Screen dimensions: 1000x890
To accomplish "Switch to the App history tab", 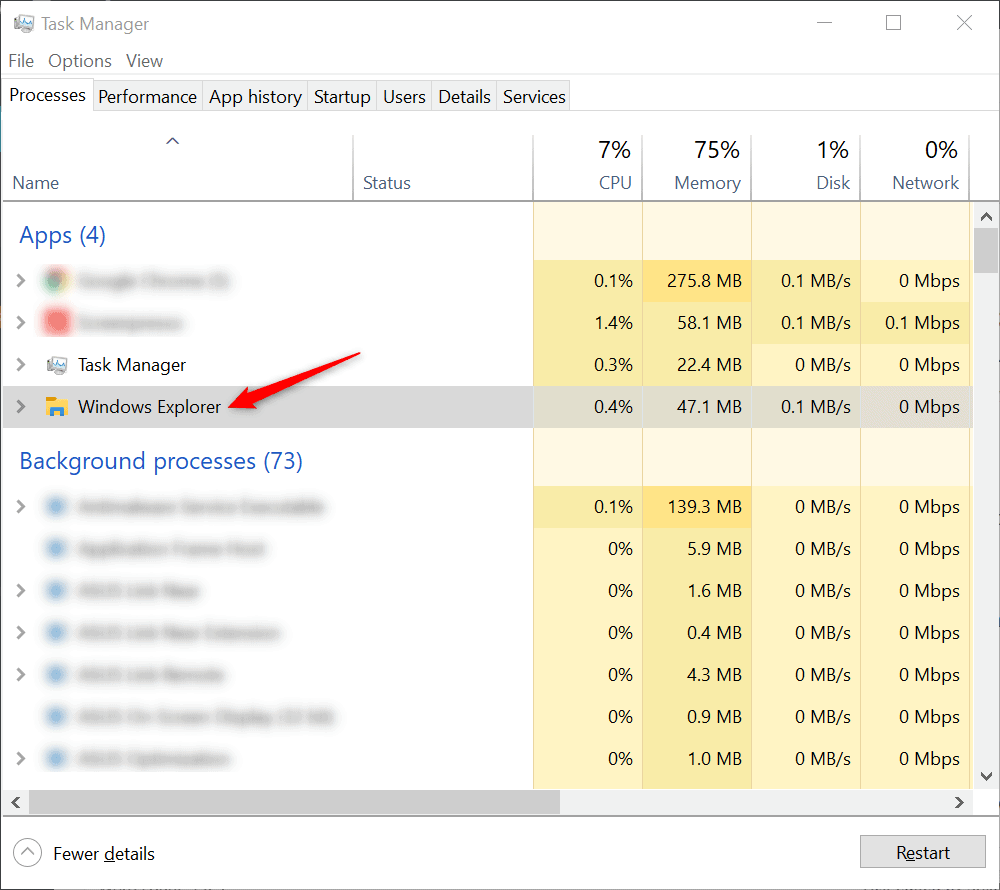I will (255, 97).
